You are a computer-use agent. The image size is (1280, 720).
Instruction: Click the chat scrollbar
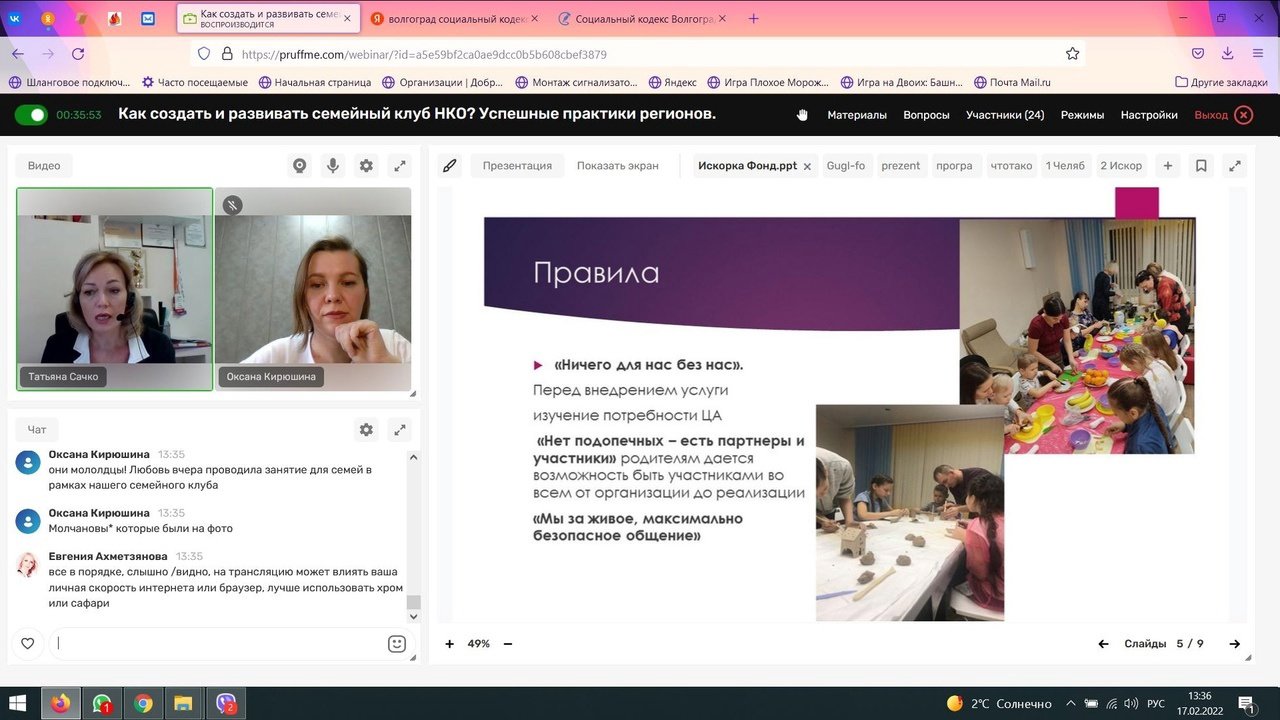pos(413,603)
